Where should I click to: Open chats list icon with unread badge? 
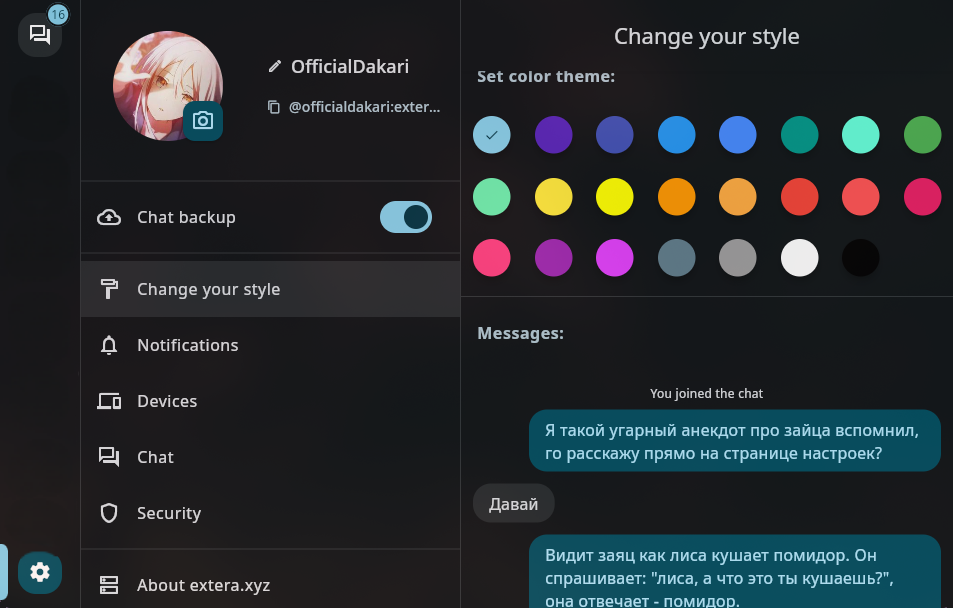coord(40,35)
